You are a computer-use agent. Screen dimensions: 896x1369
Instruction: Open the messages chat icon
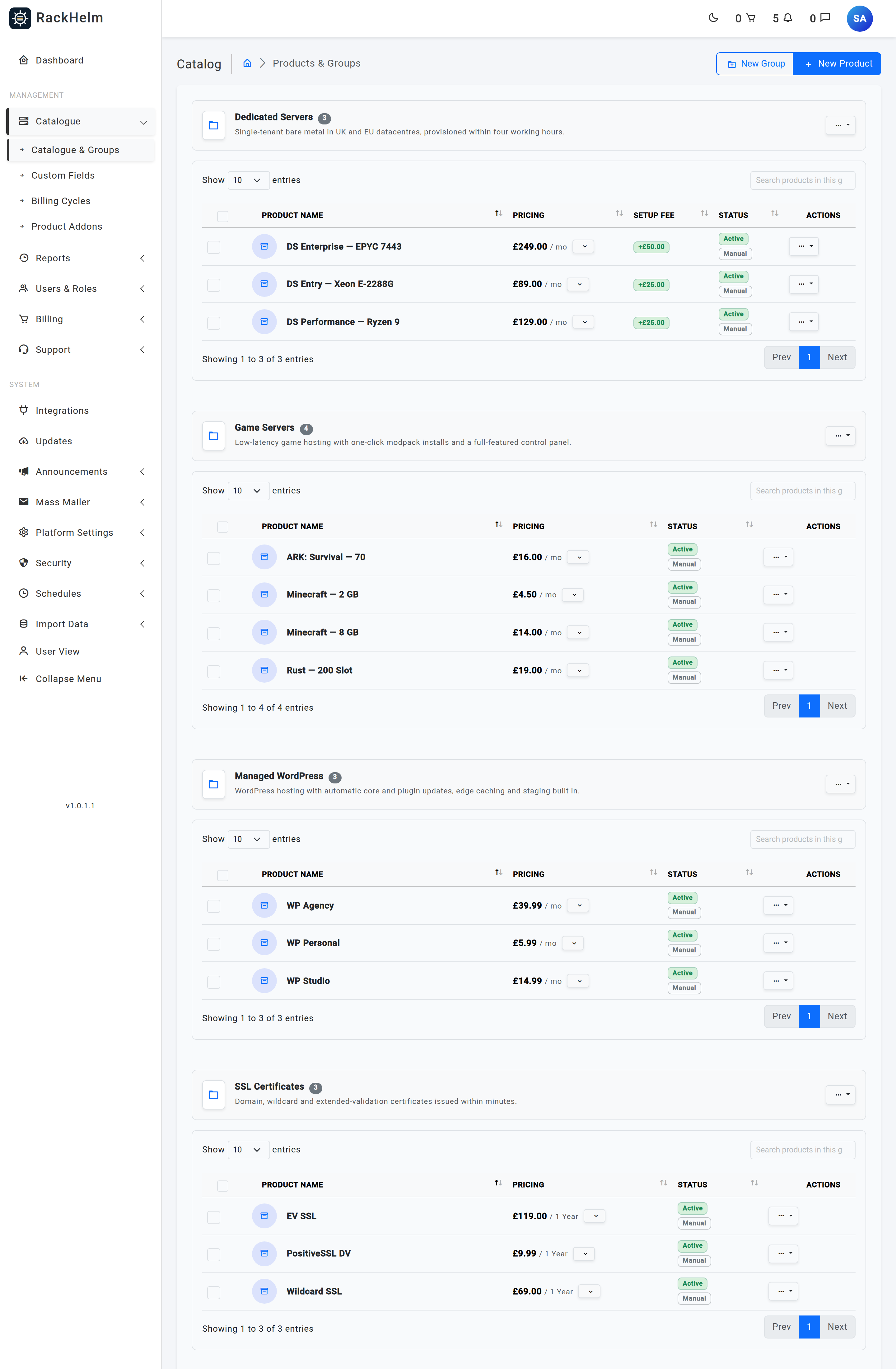coord(825,18)
